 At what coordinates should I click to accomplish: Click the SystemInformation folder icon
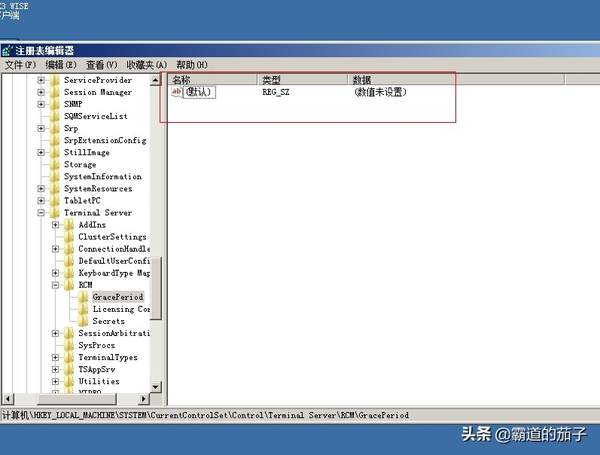tap(55, 177)
